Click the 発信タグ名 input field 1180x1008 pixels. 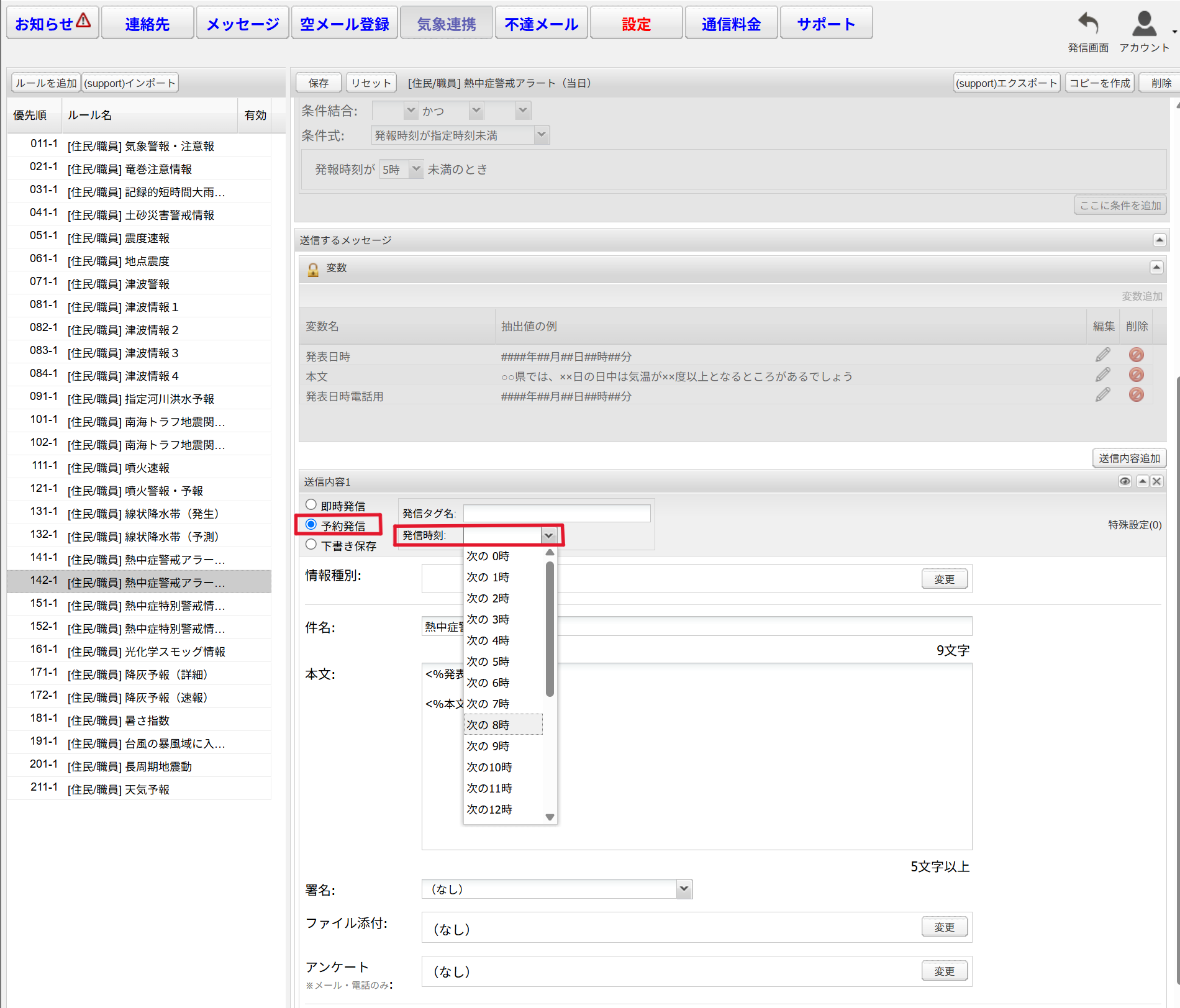(x=556, y=513)
